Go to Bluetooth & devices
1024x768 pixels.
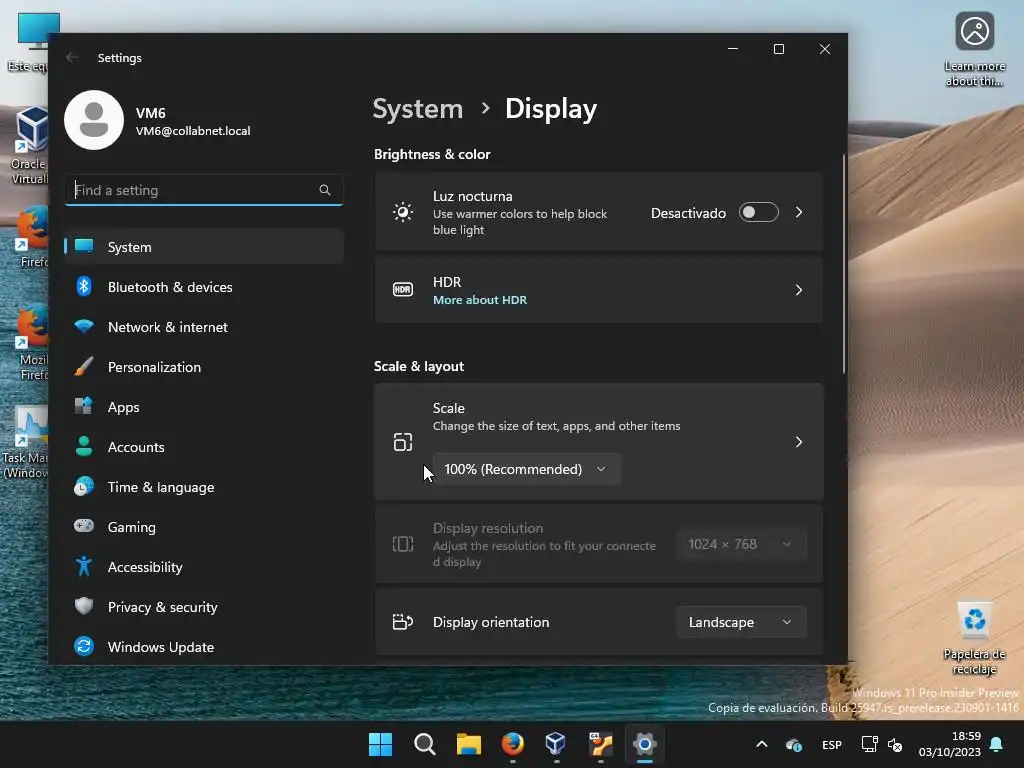point(204,287)
